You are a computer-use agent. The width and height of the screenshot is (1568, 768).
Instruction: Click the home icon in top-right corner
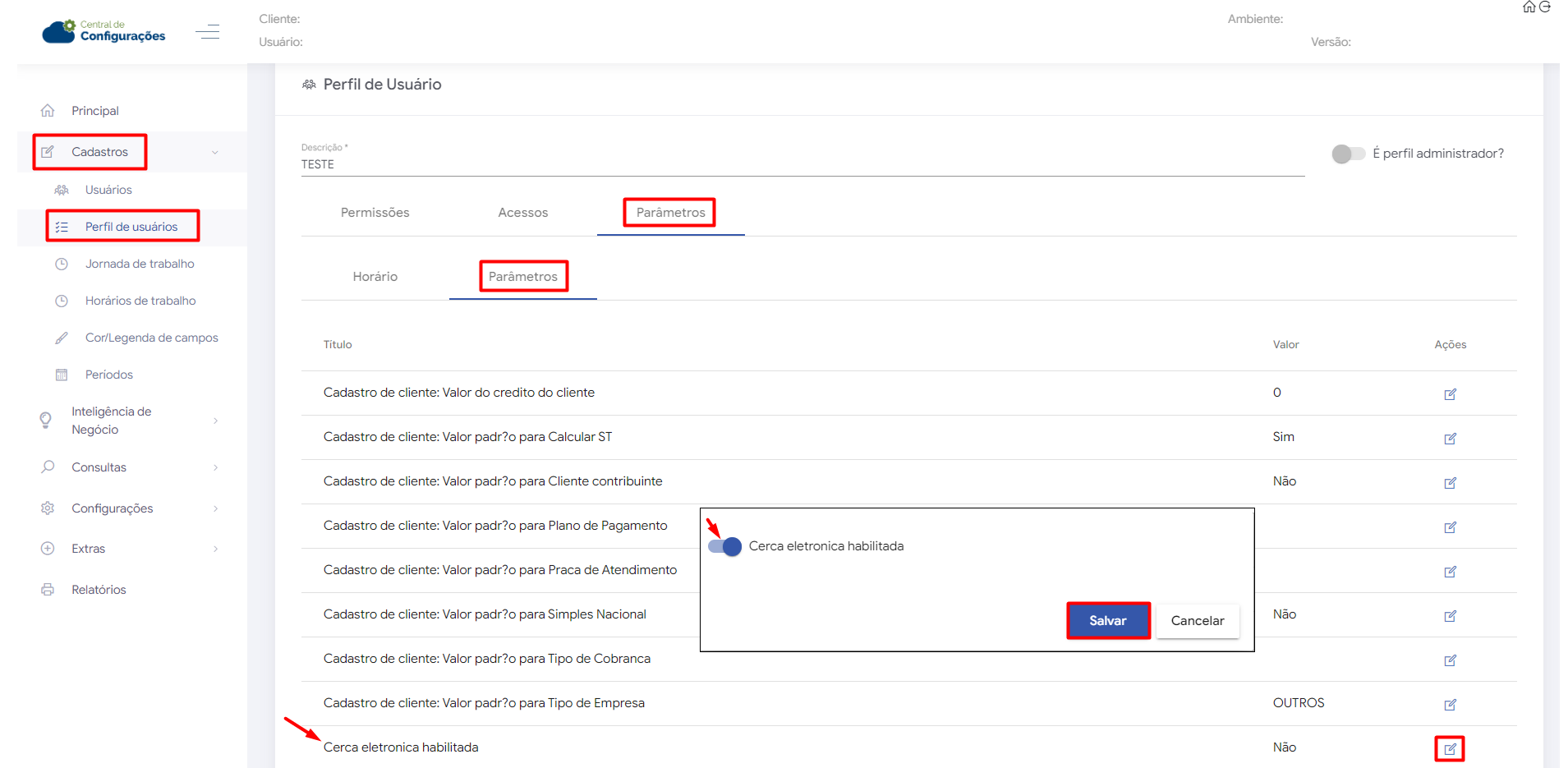tap(1529, 7)
